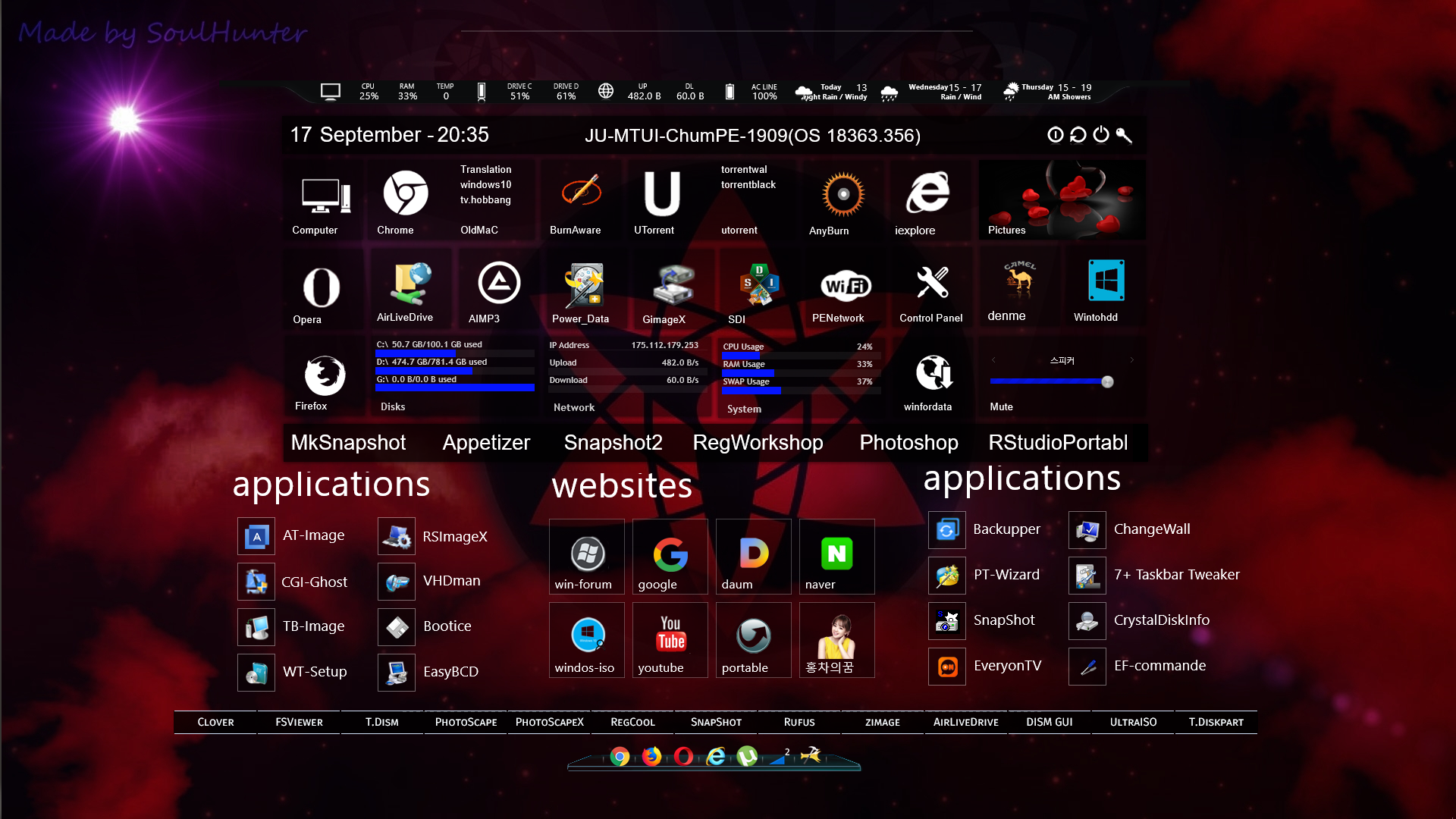Open the Pictures thumbnail
This screenshot has height=819, width=1456.
tap(1062, 200)
